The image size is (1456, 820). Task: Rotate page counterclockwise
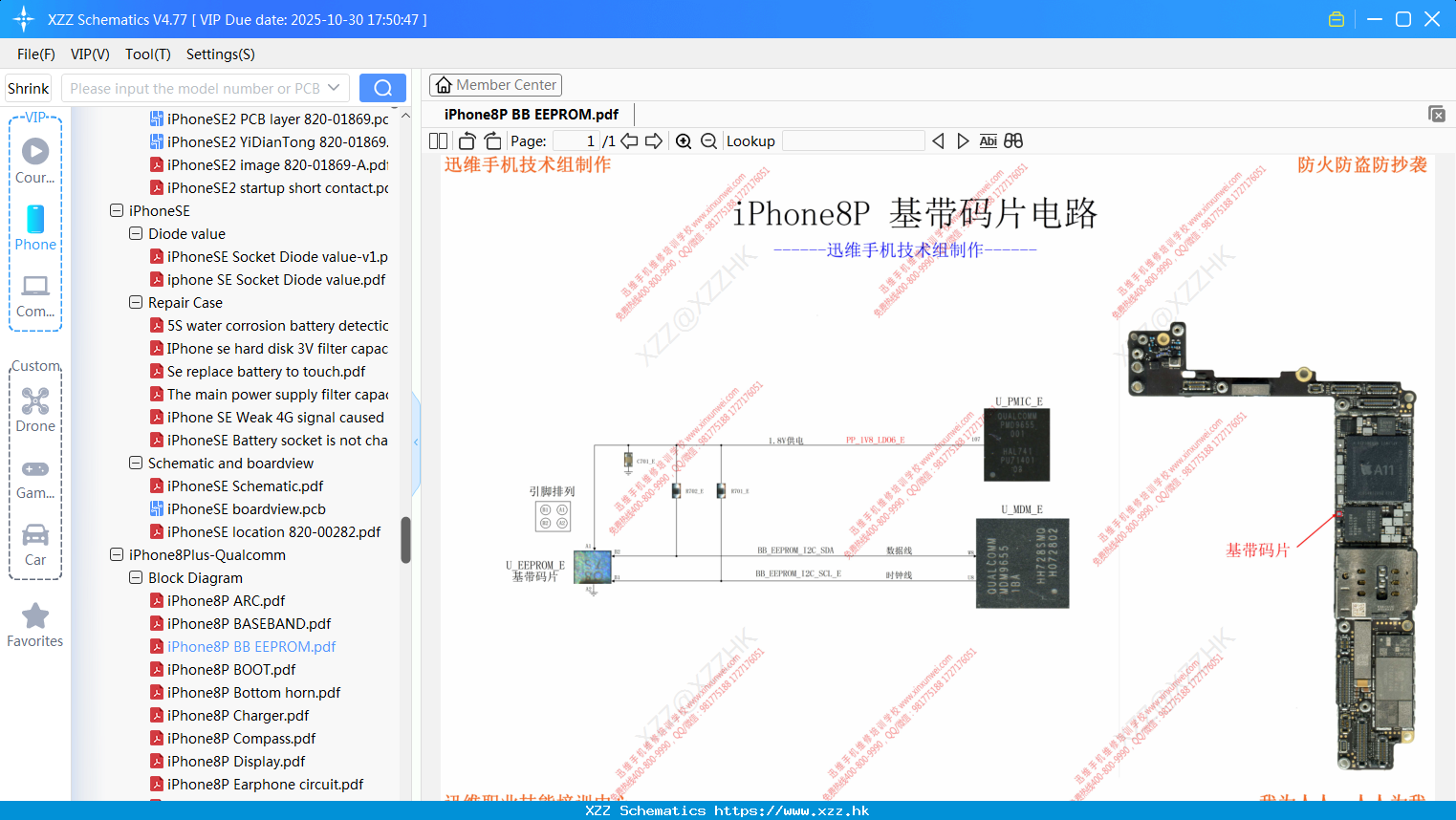coord(467,140)
